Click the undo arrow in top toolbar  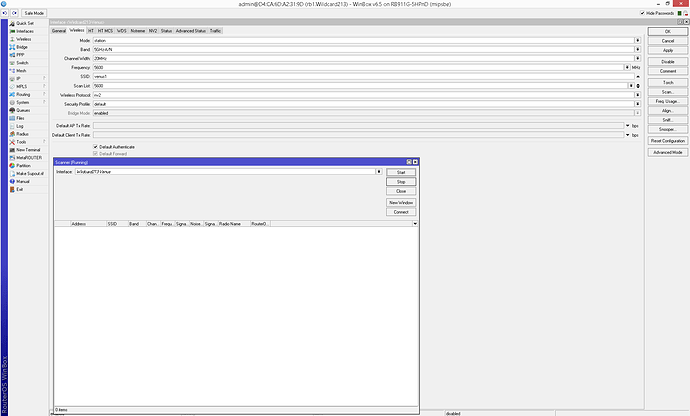(5, 12)
